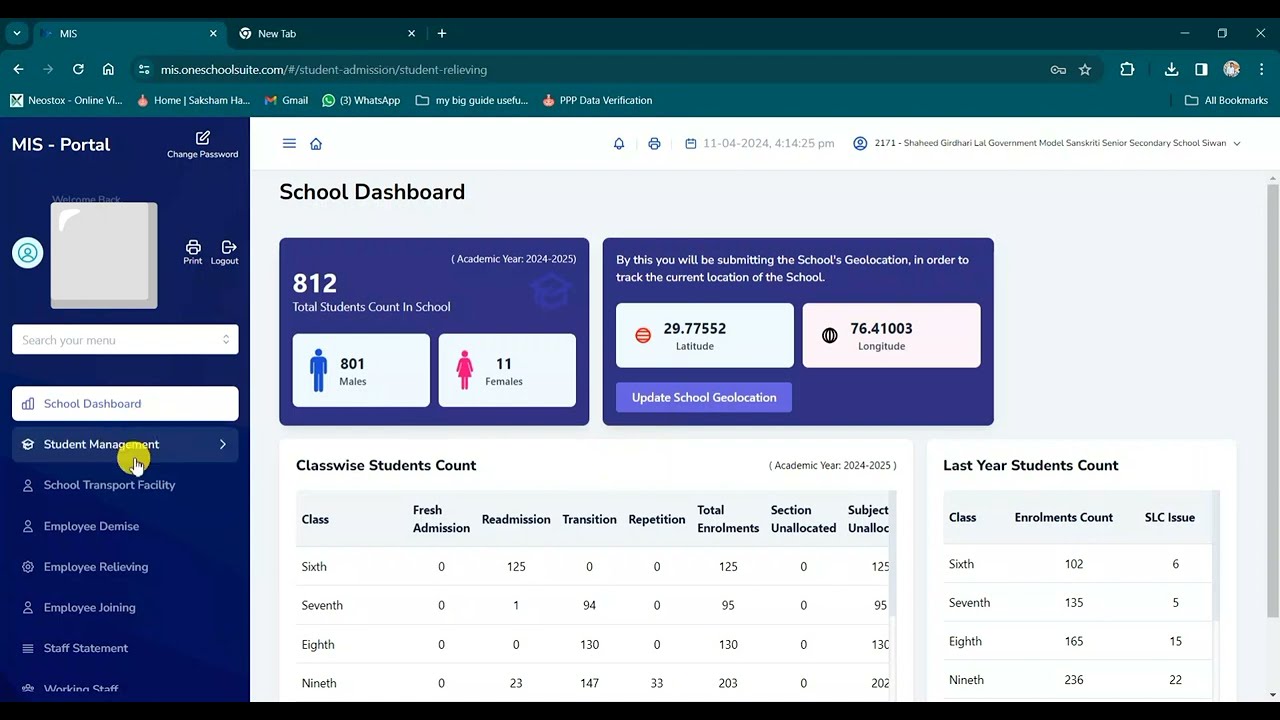This screenshot has height=720, width=1280.
Task: Switch to the New Tab browser tab
Action: click(x=326, y=33)
